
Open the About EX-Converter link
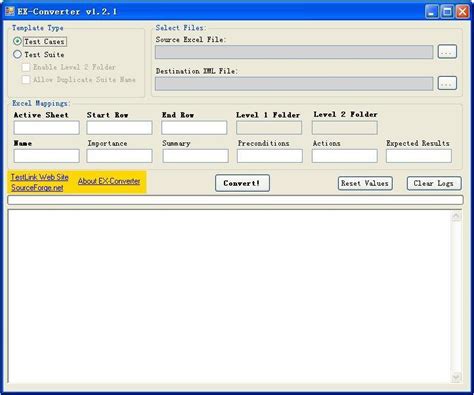109,181
